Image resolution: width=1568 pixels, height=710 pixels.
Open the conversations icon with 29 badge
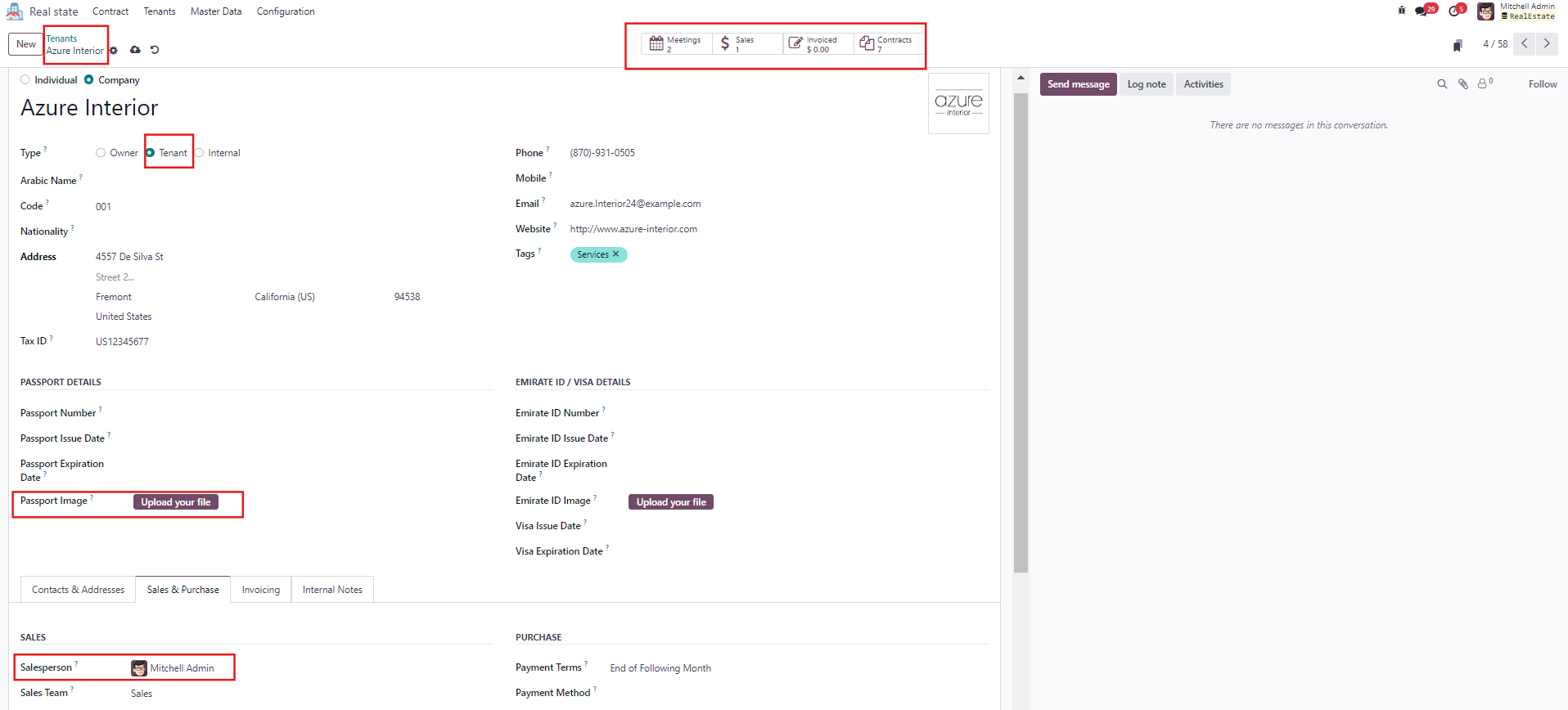click(x=1426, y=11)
